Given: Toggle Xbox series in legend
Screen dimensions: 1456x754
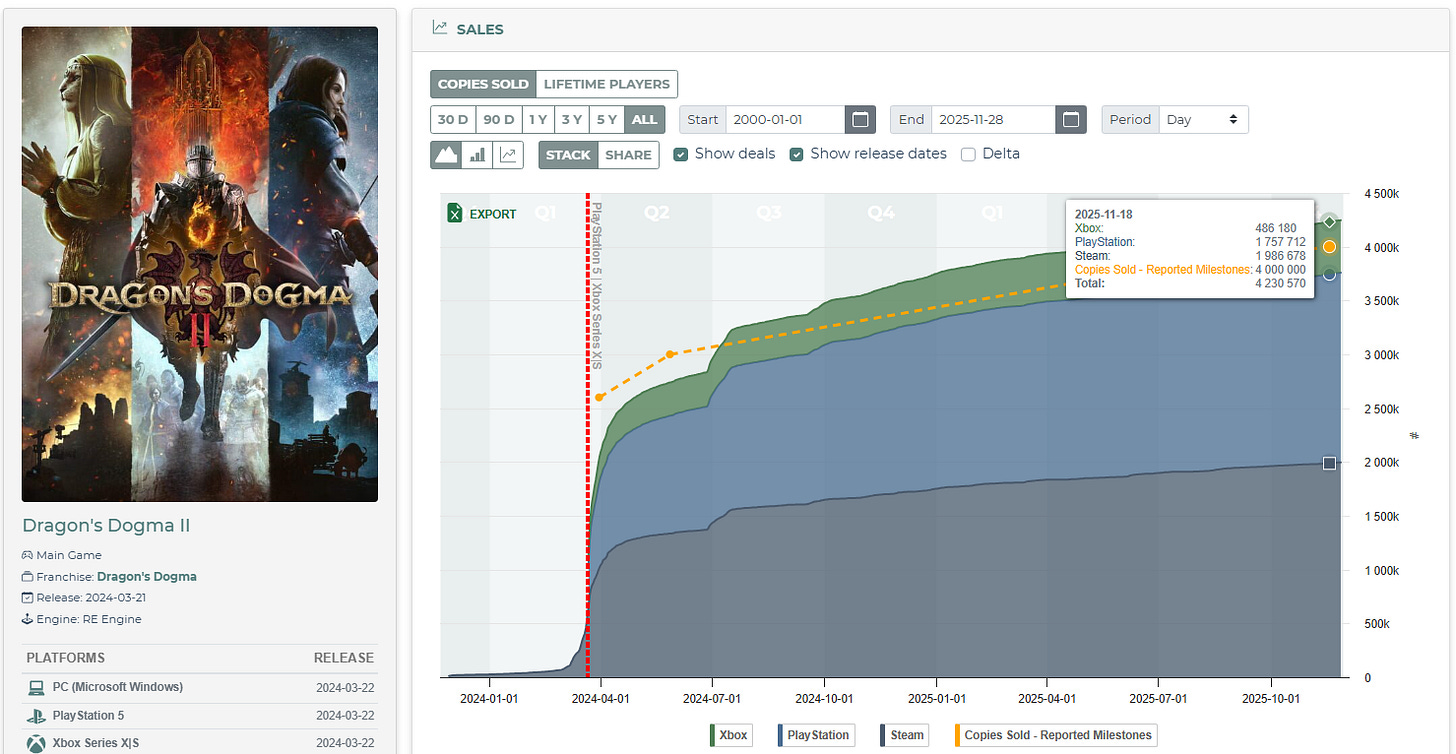Looking at the screenshot, I should click(x=730, y=735).
